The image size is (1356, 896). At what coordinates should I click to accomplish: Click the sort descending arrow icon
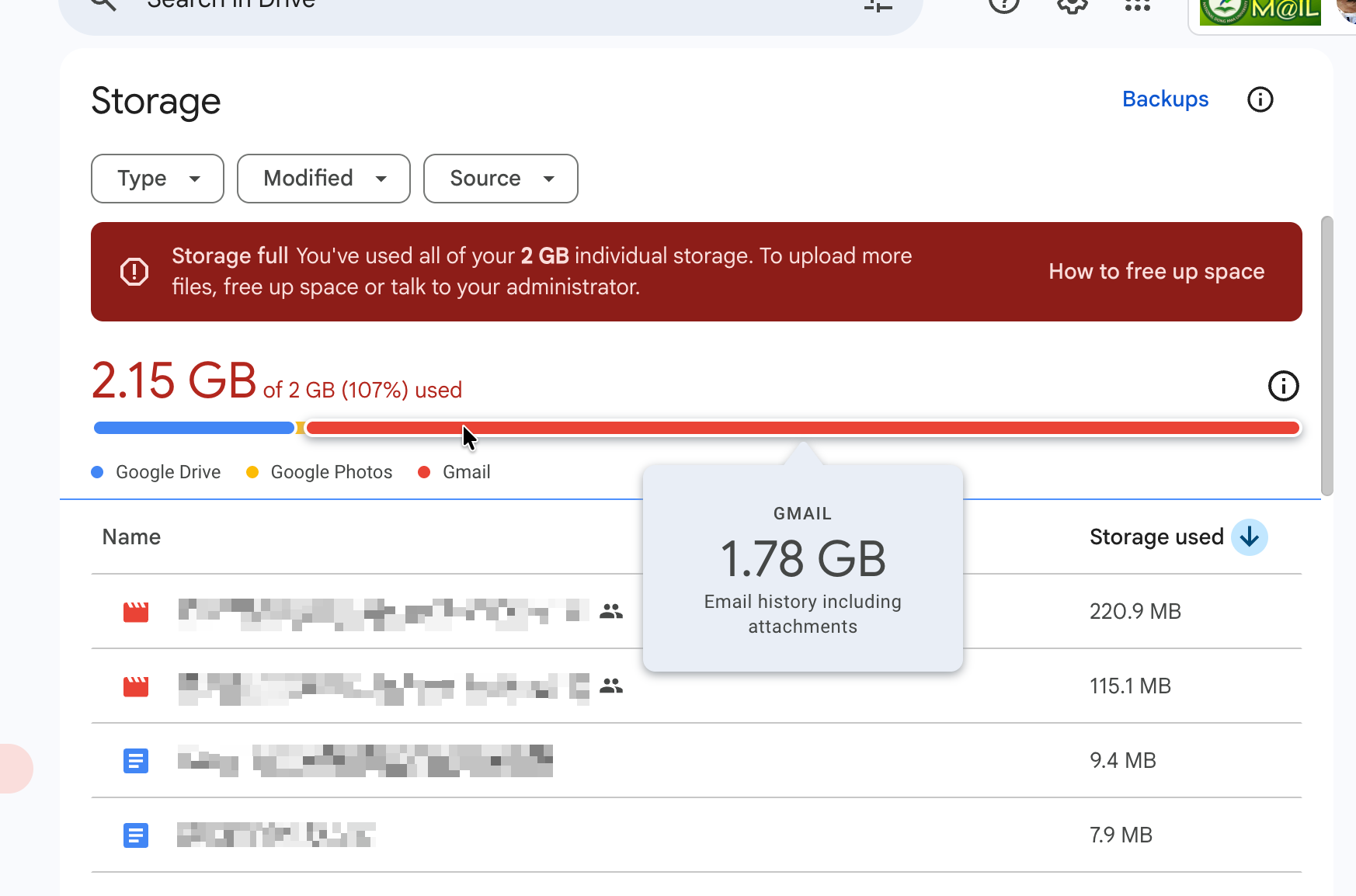click(1249, 537)
